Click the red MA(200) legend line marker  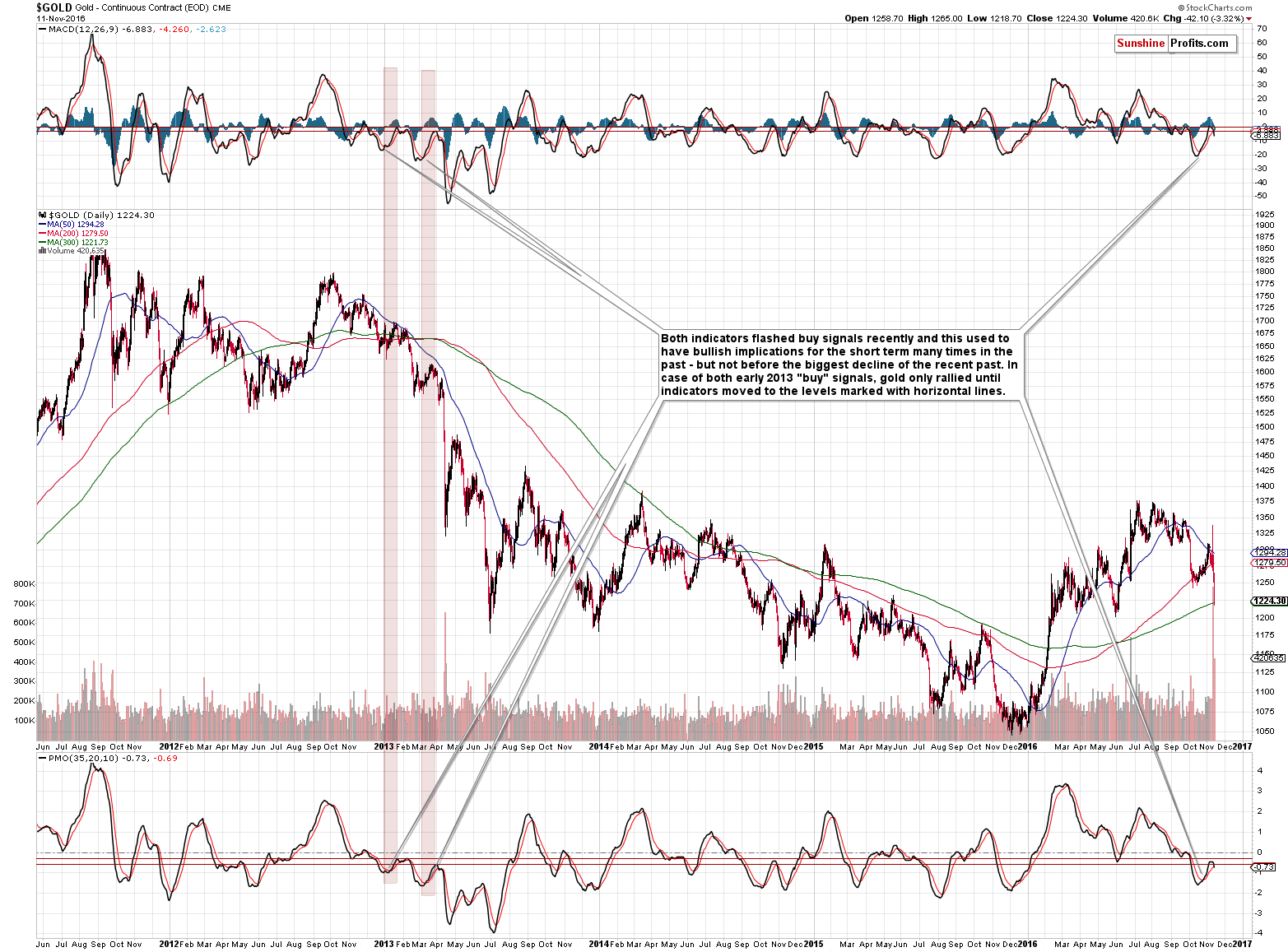tap(42, 234)
